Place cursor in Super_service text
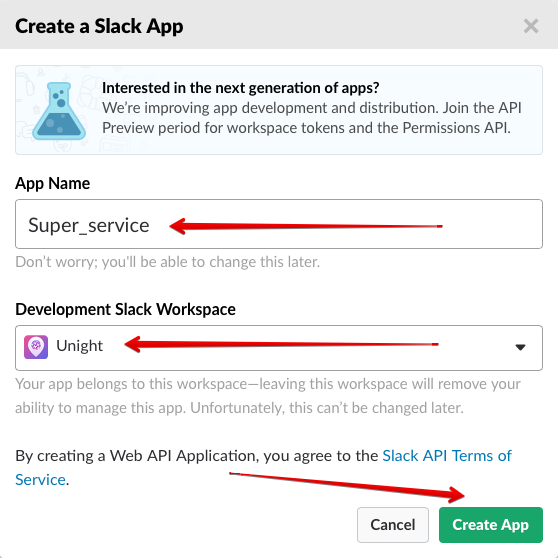 point(89,226)
